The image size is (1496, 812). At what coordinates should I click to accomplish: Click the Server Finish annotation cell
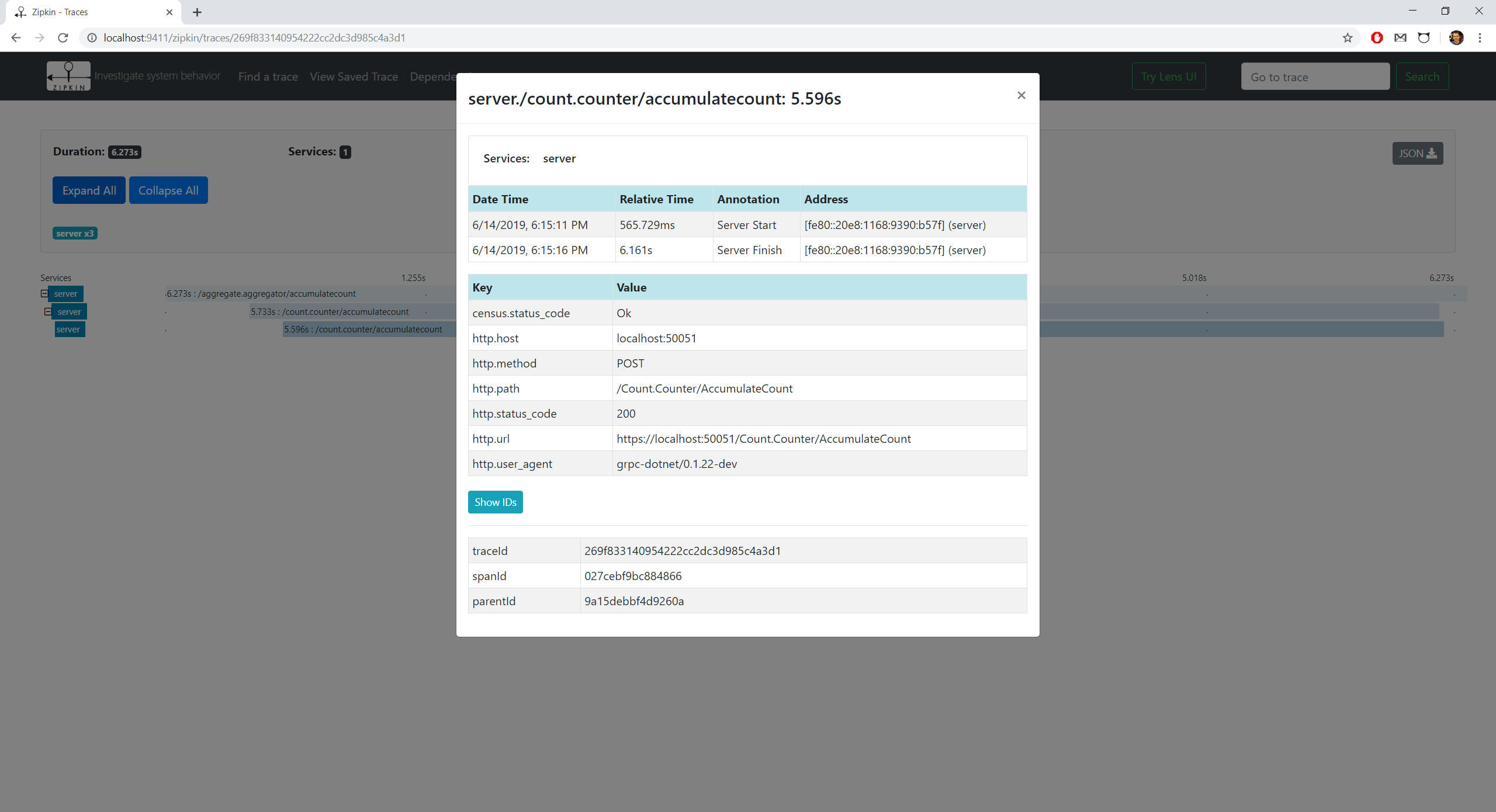click(756, 250)
